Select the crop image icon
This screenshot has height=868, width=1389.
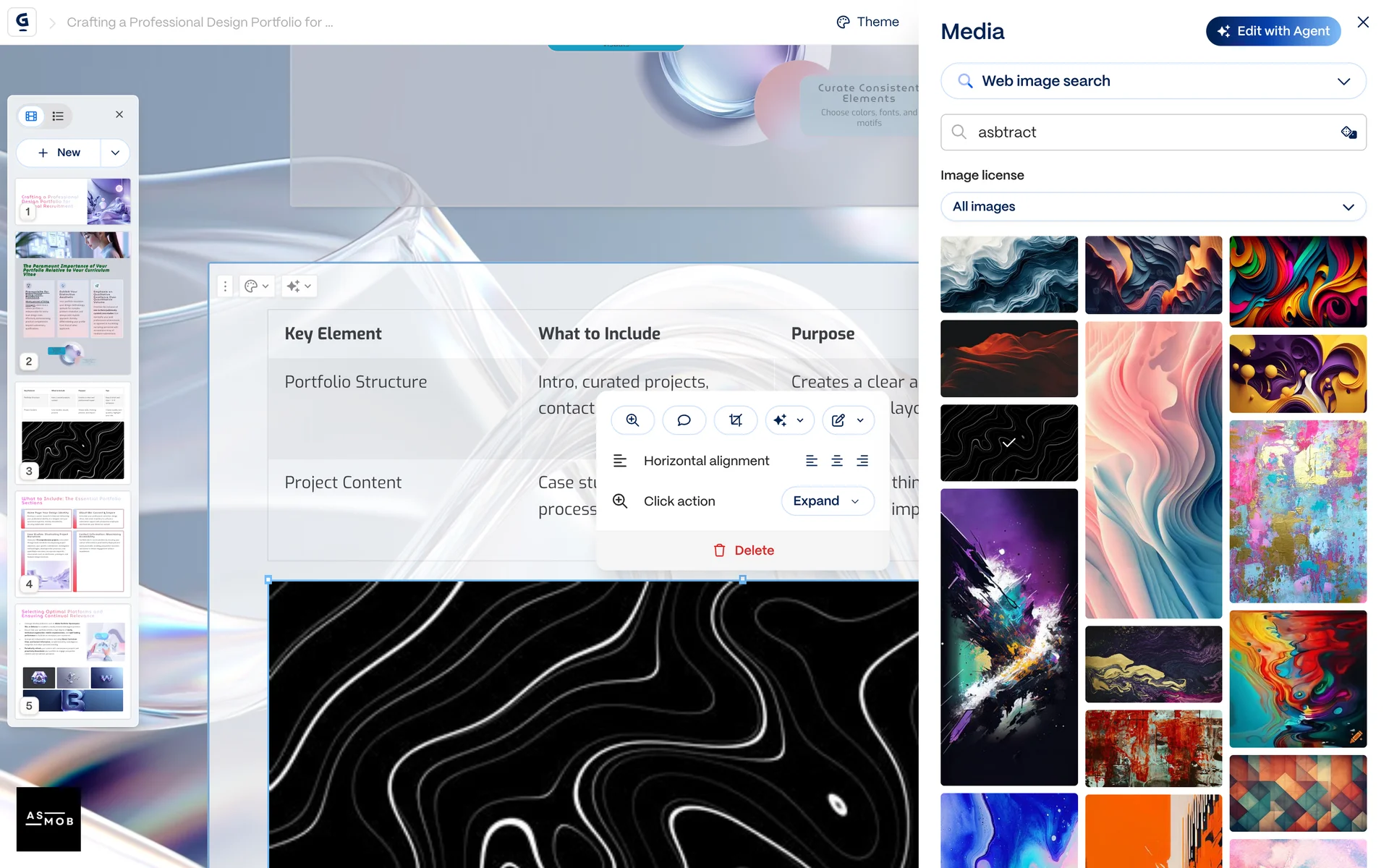click(735, 420)
